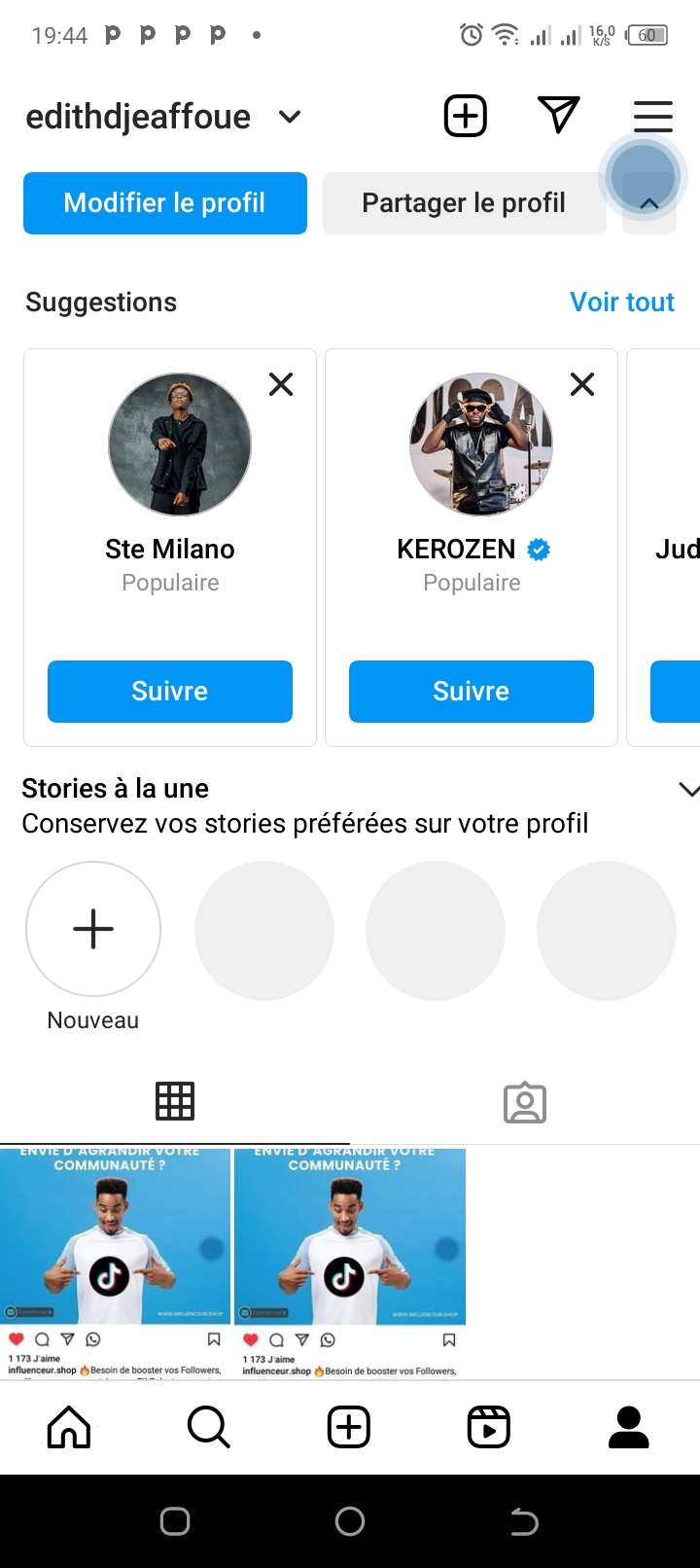
Task: Open the Search magnifier icon
Action: pos(208,1427)
